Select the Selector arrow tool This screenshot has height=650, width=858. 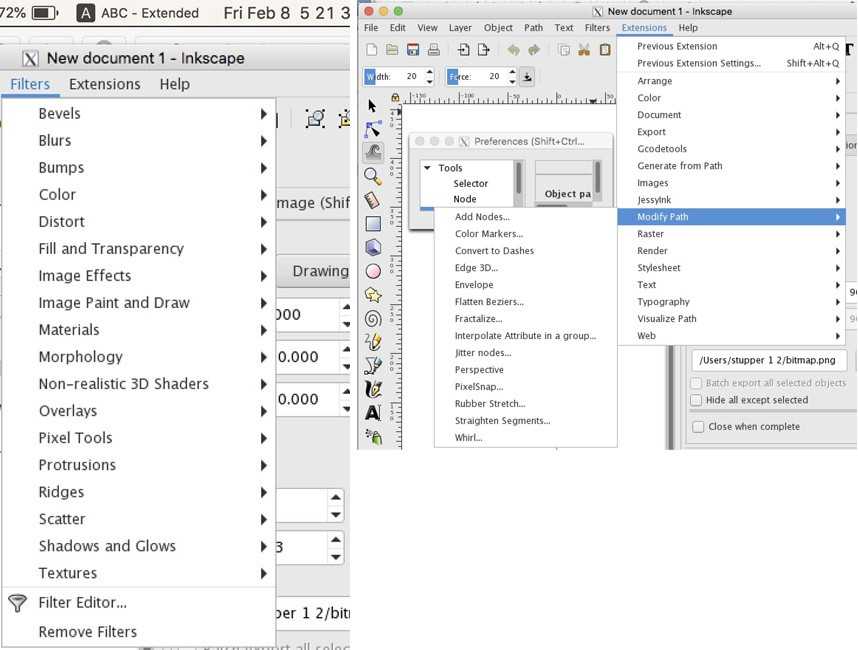coord(372,105)
